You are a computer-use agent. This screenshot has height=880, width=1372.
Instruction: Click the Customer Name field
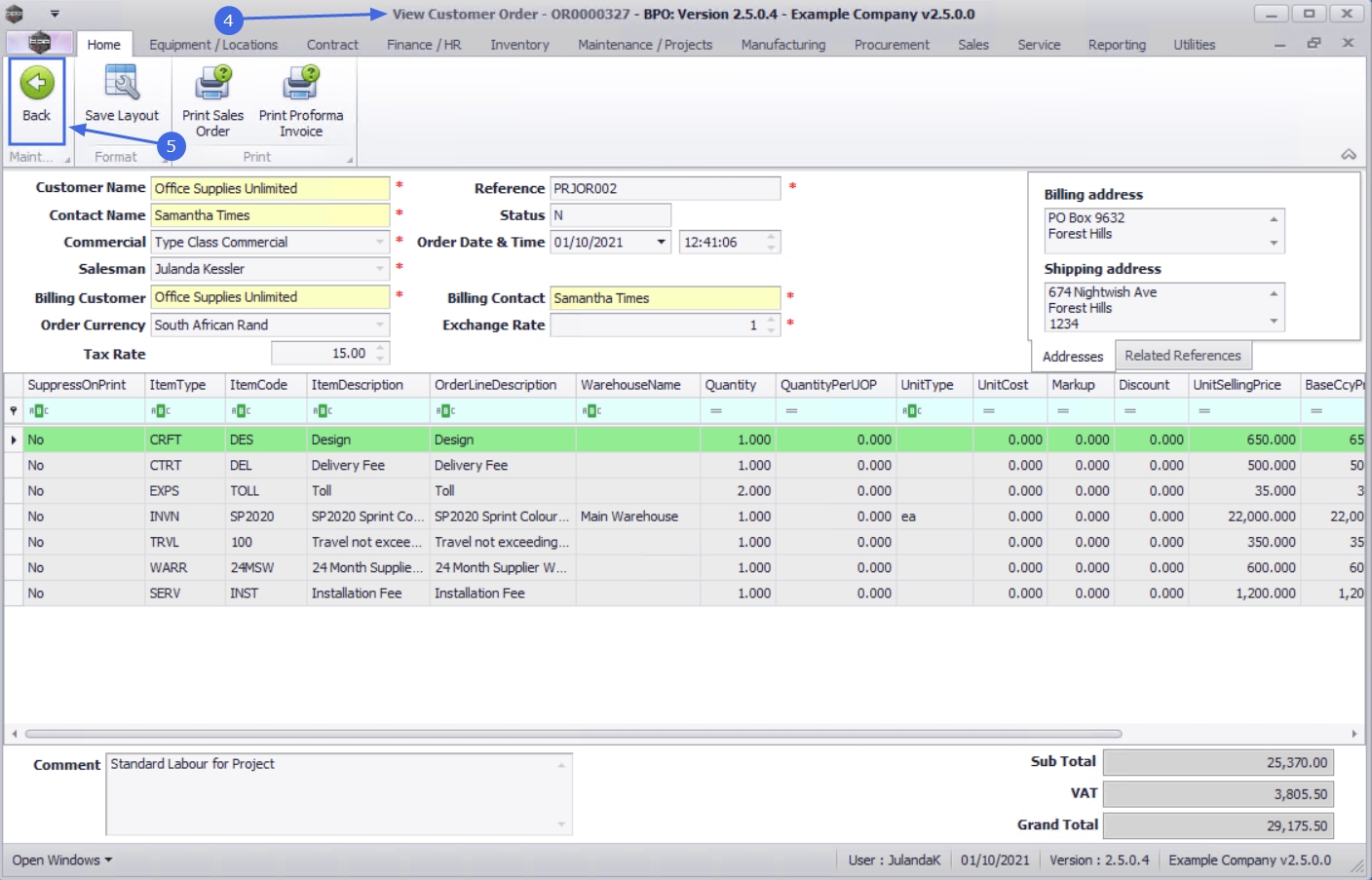pyautogui.click(x=270, y=188)
